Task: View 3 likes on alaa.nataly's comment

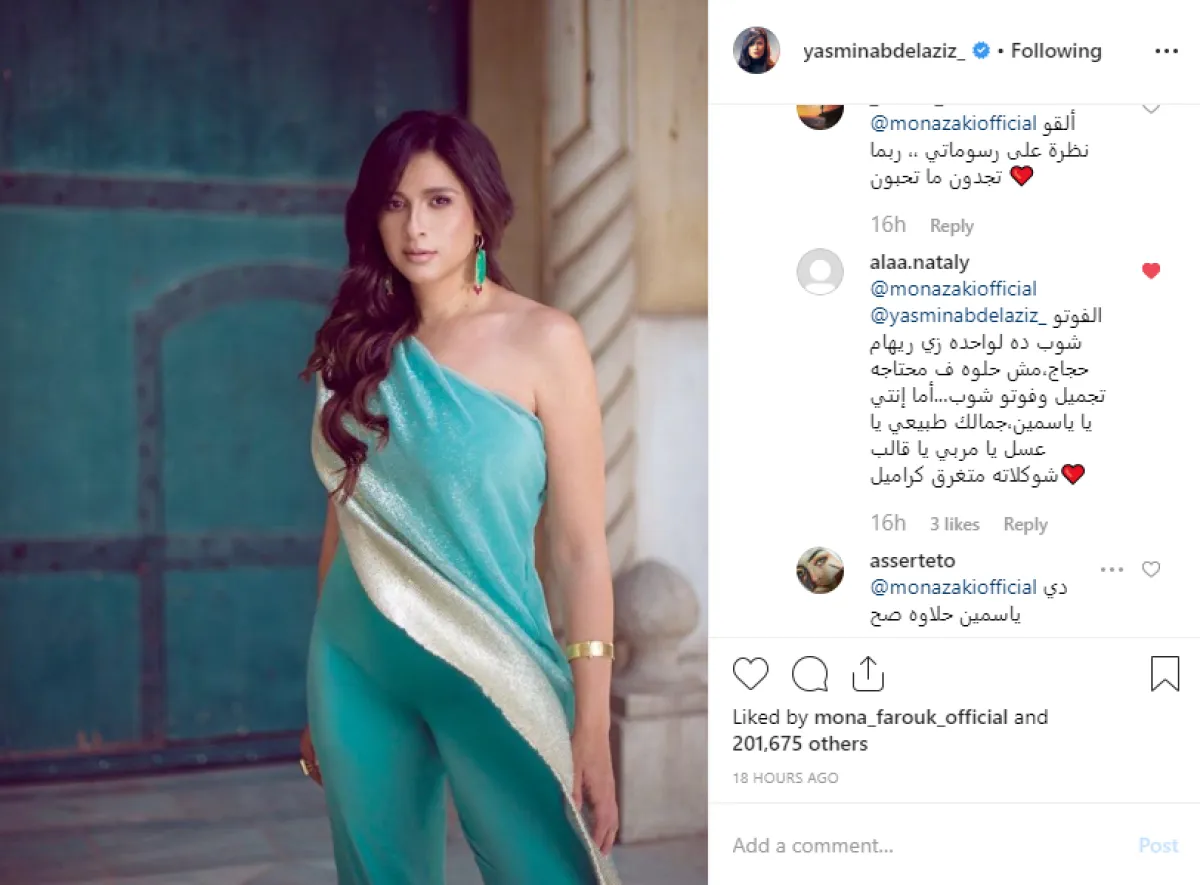Action: 955,524
